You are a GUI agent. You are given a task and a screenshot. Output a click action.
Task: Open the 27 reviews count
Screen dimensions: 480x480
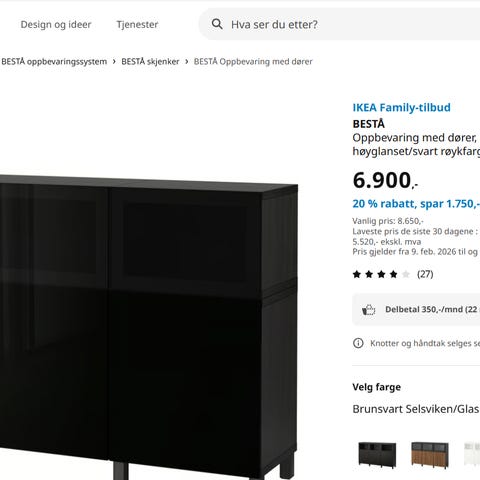tap(425, 274)
